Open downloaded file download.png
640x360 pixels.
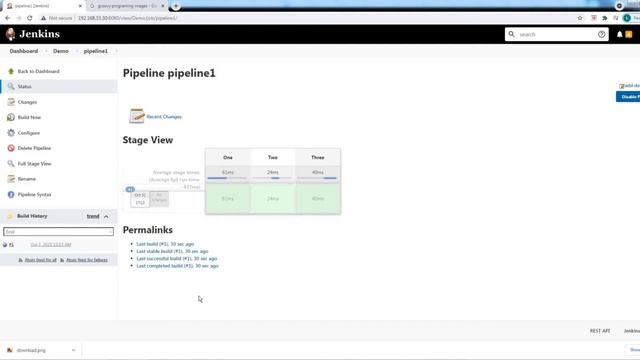click(x=31, y=350)
